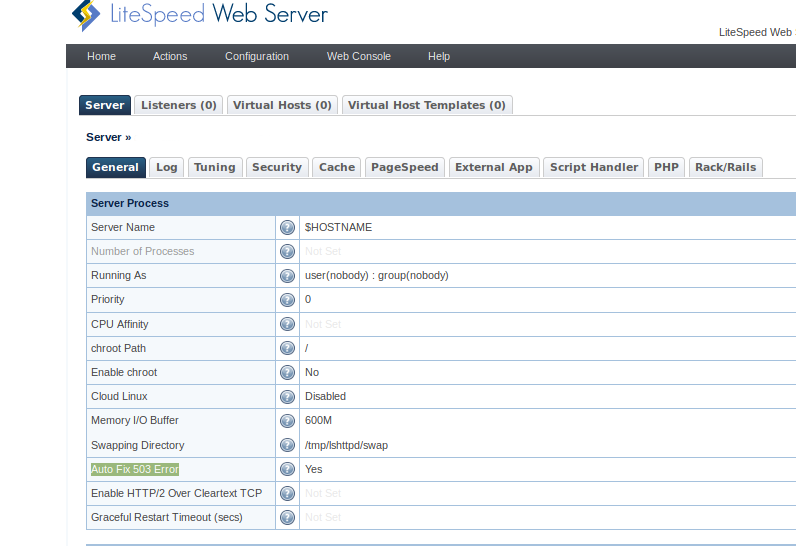Click the Cloud Linux label
Screen dimensions: 796x546
point(119,396)
